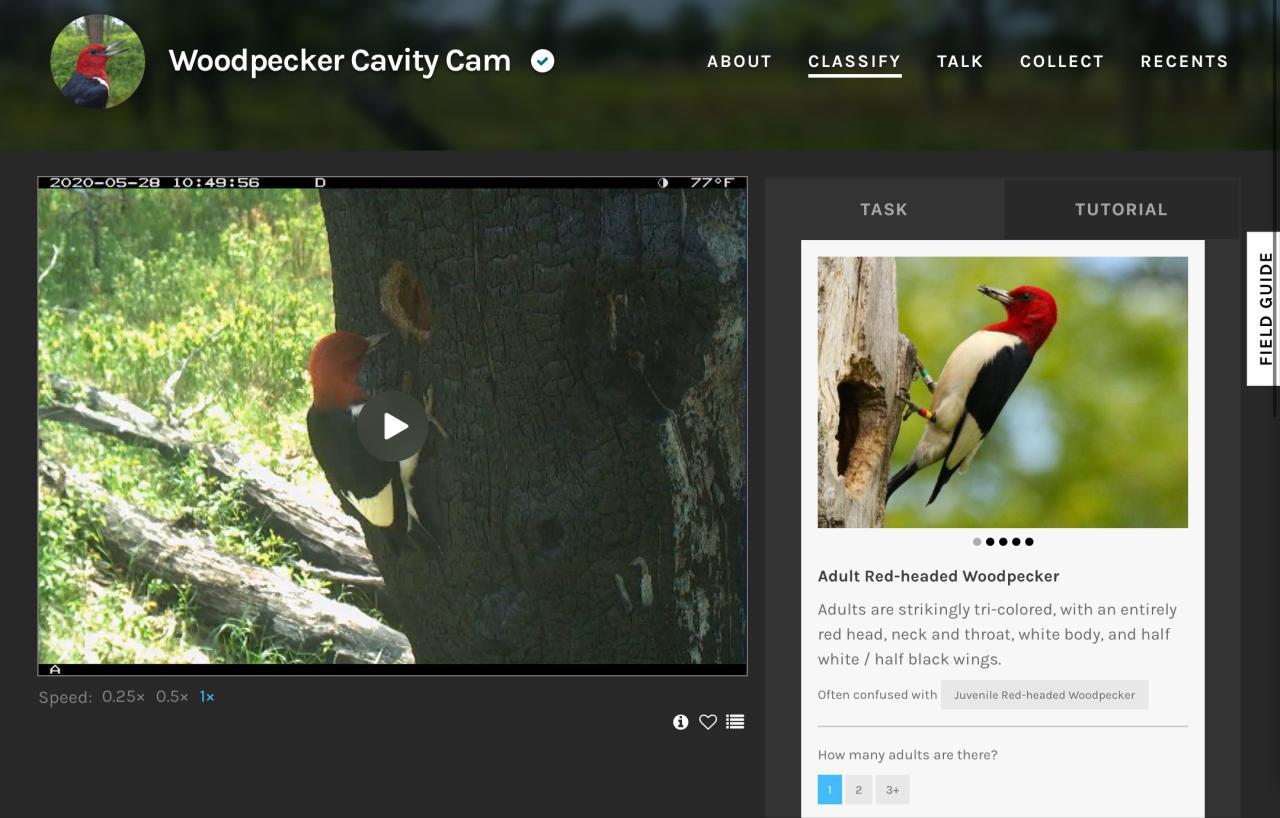Click the verified checkmark badge
Image resolution: width=1280 pixels, height=818 pixels.
(542, 61)
